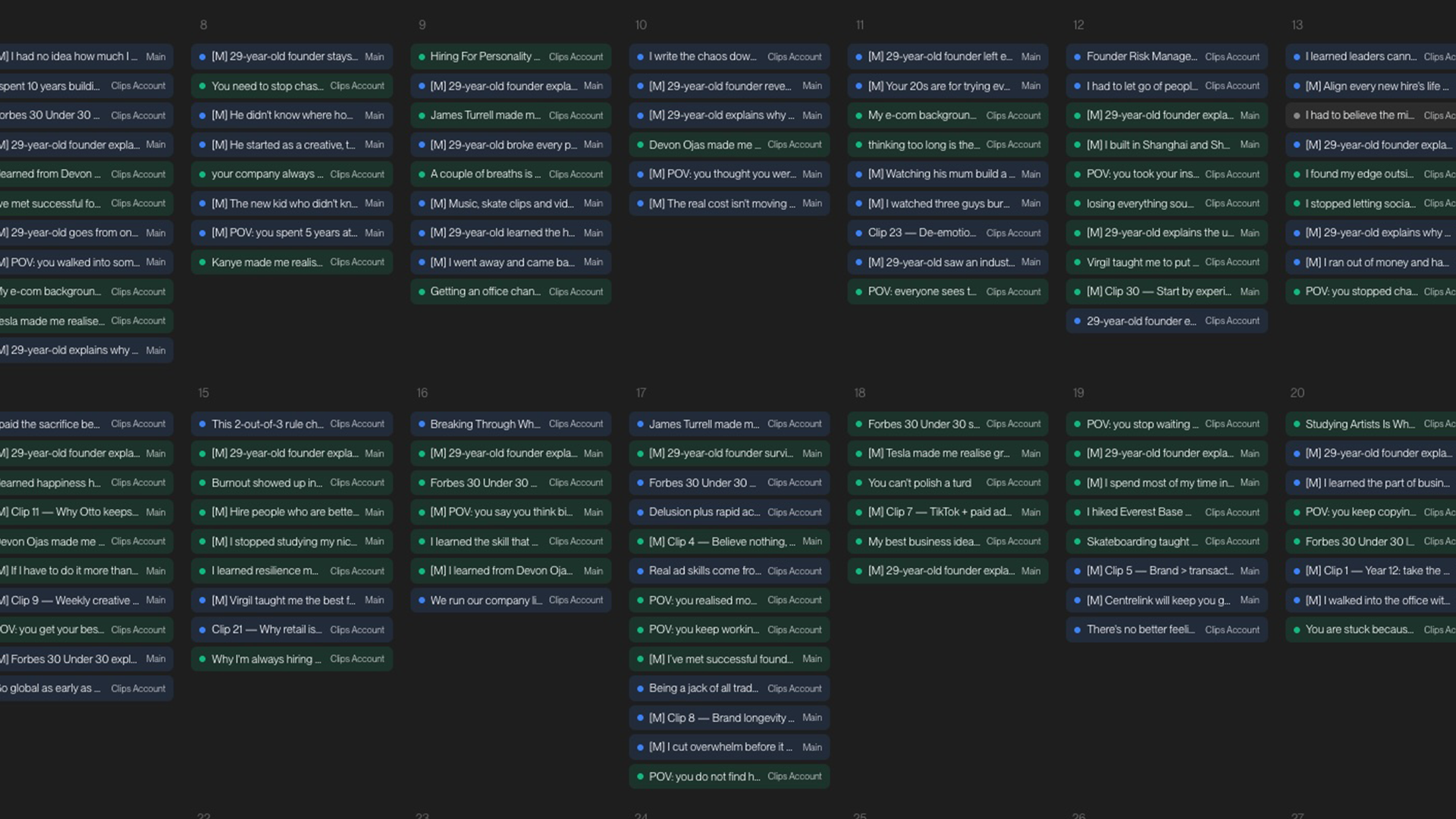The image size is (1456, 819).
Task: Open the 'Burnout showed up in...' event
Action: tap(292, 483)
